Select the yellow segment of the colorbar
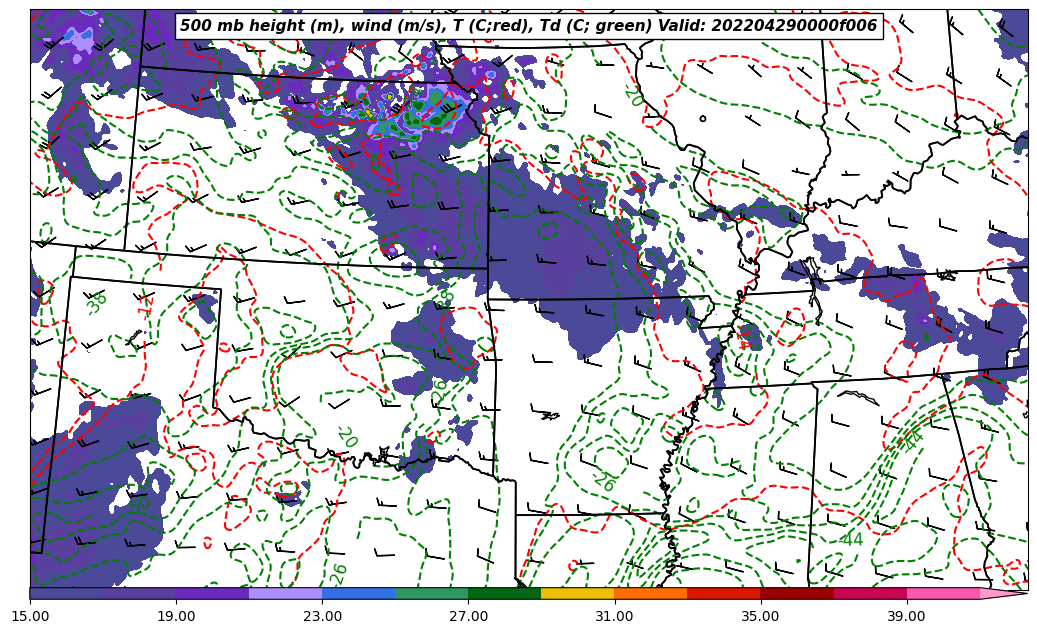1037x633 pixels. pyautogui.click(x=577, y=593)
